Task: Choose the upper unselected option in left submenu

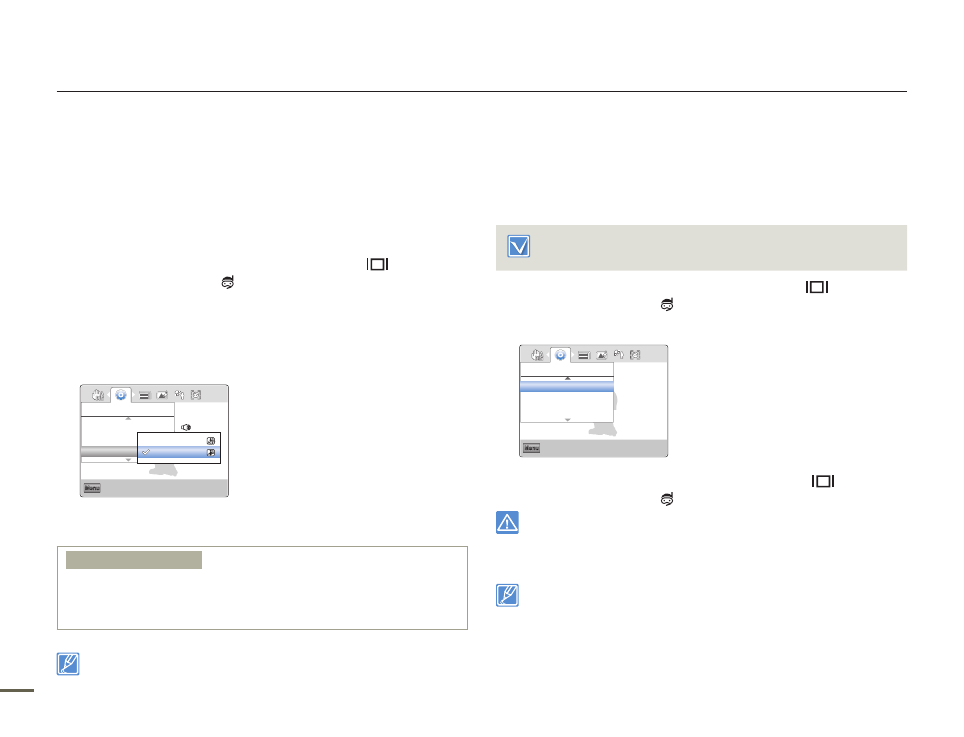Action: coord(178,440)
